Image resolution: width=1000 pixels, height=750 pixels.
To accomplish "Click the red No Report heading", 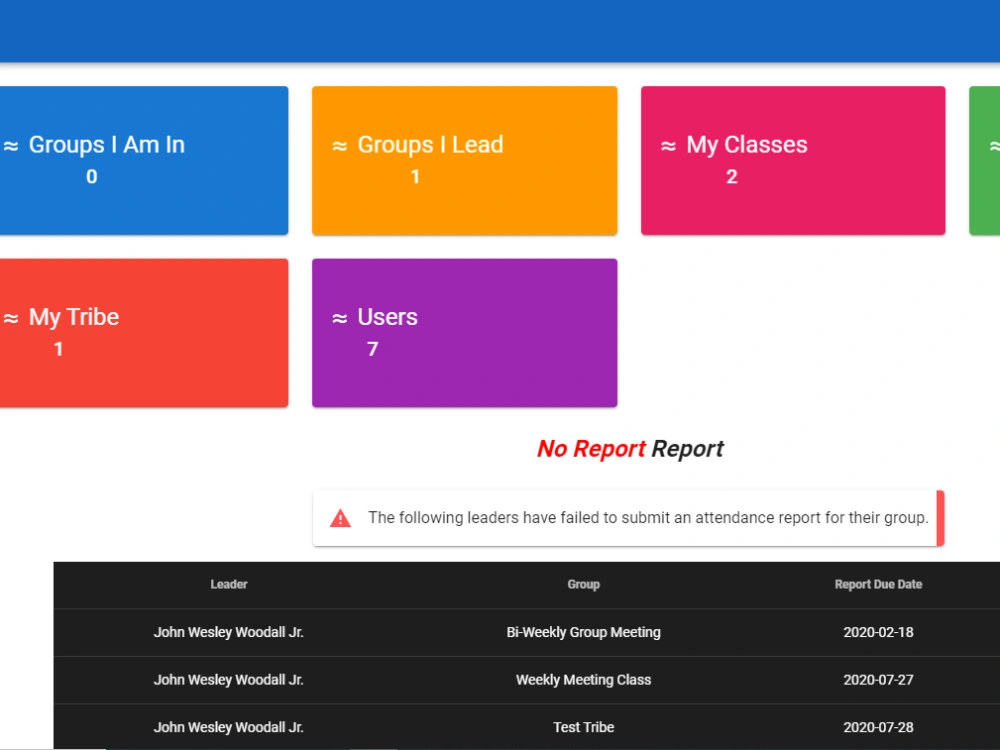I will (591, 449).
